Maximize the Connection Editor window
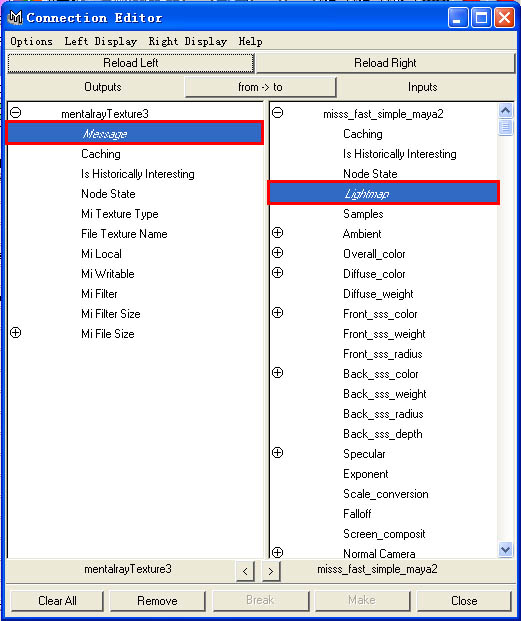This screenshot has width=521, height=621. click(481, 18)
